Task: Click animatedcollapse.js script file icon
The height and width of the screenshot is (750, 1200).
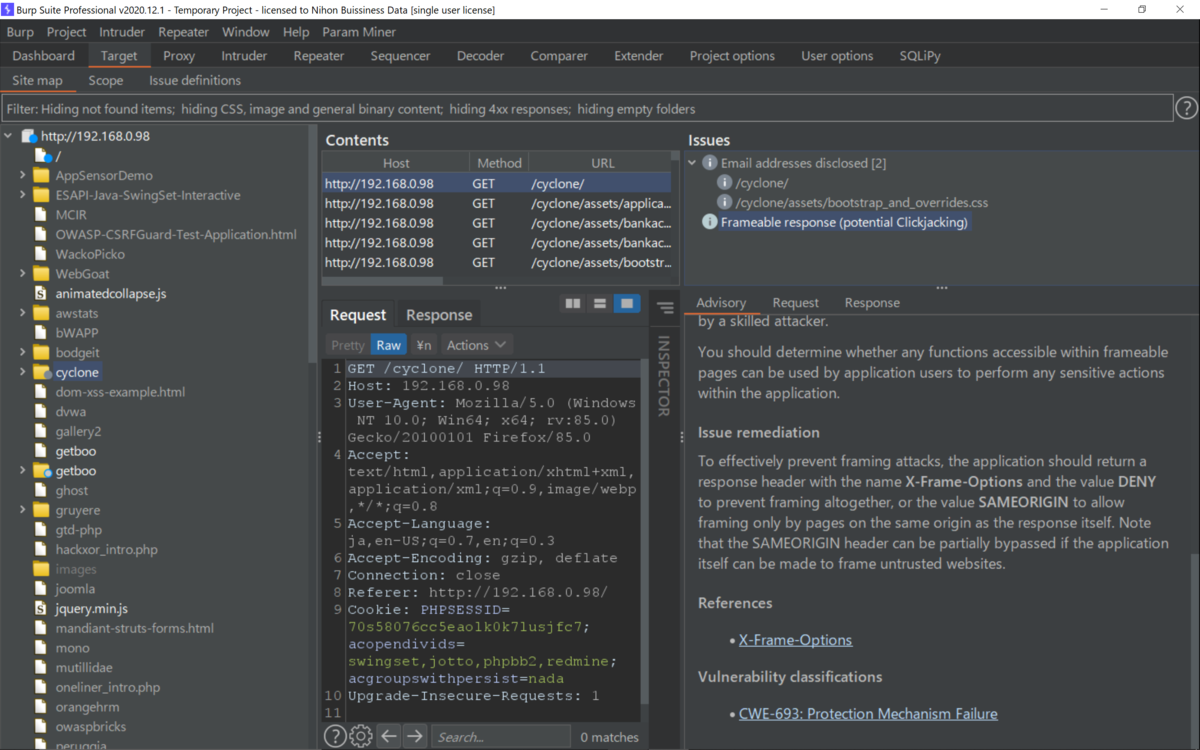Action: 41,293
